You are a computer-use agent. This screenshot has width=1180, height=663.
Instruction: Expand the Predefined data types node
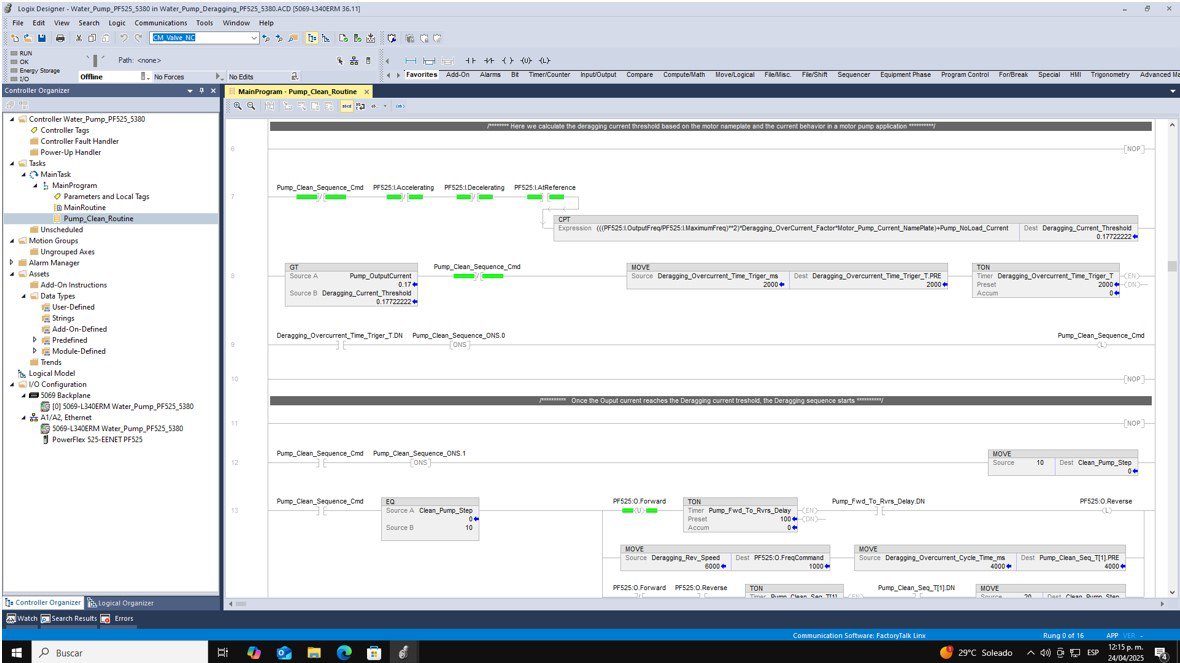click(x=35, y=340)
